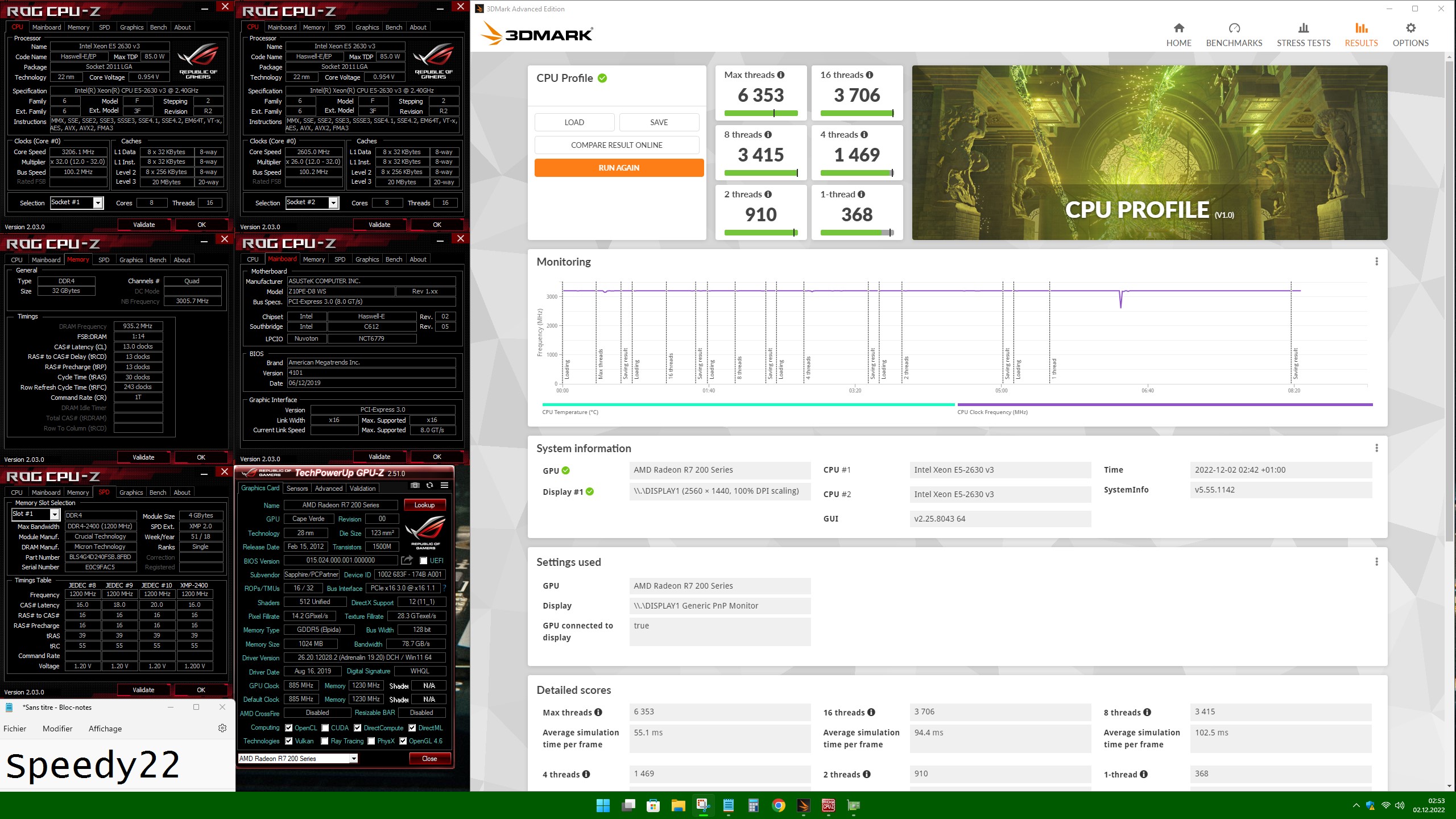The image size is (1456, 819).
Task: Open the 3DMark Benchmarks section
Action: (1234, 35)
